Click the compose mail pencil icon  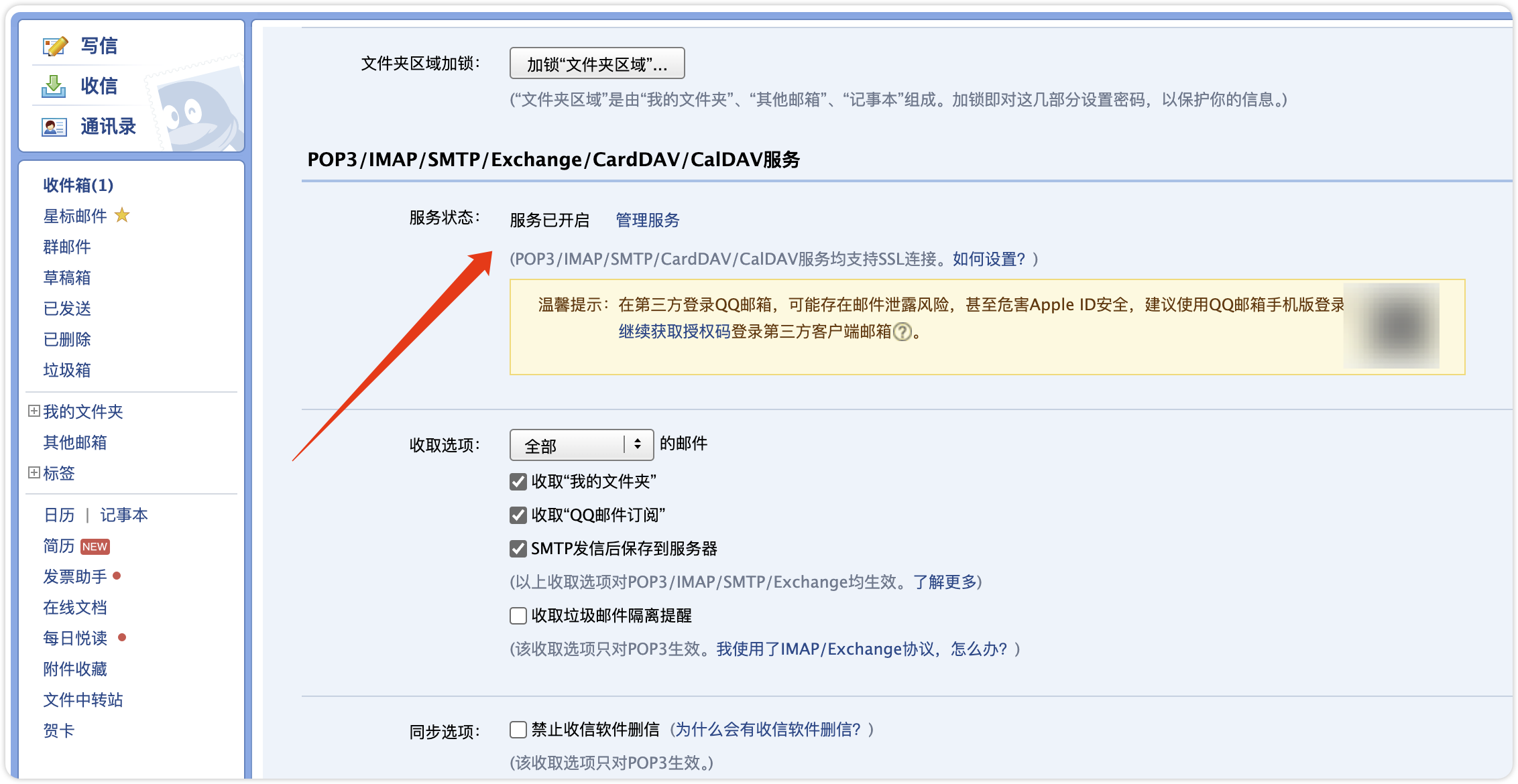tap(55, 46)
